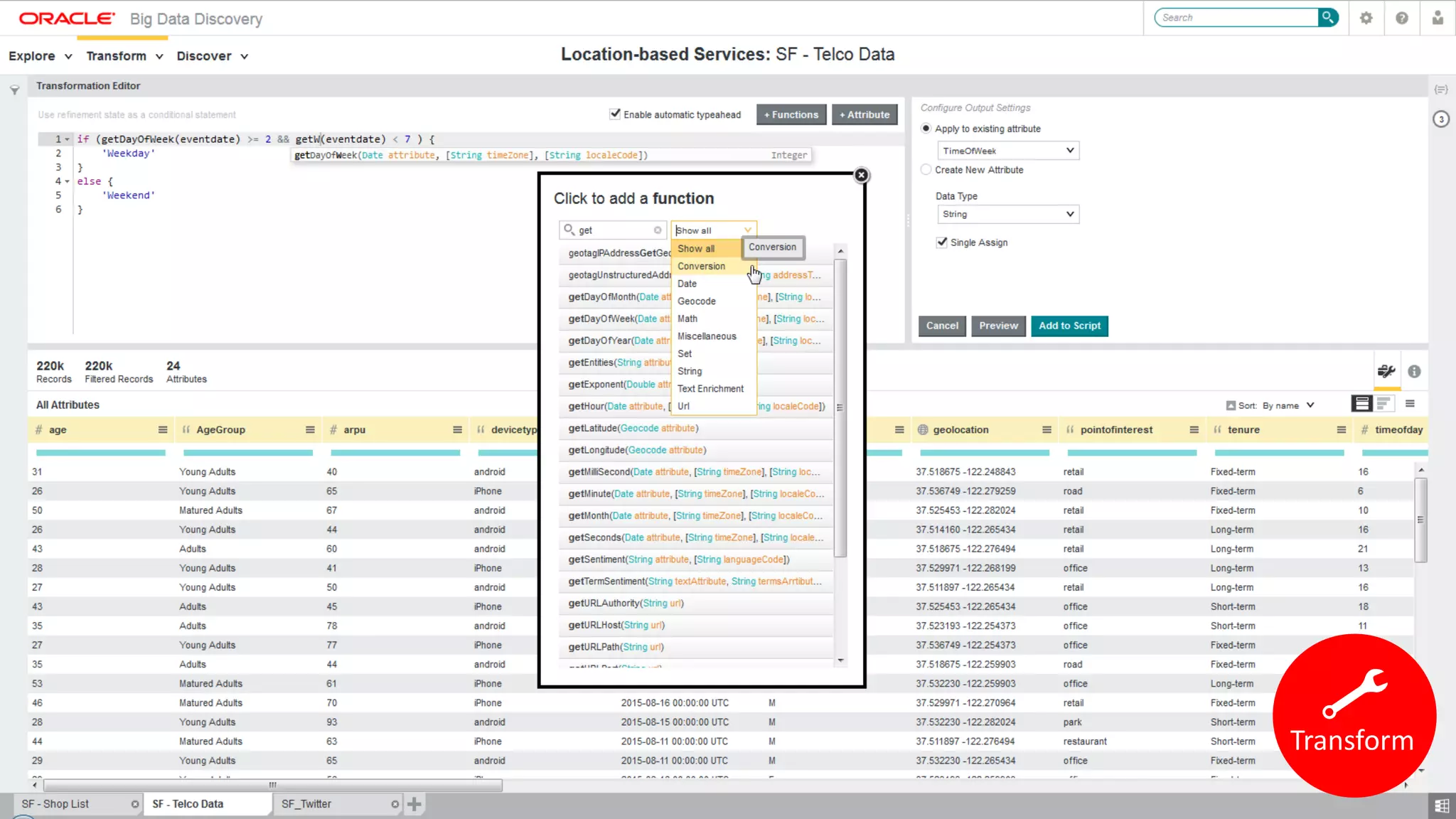This screenshot has height=819, width=1456.
Task: Clear the function search 'get' field
Action: [x=658, y=230]
